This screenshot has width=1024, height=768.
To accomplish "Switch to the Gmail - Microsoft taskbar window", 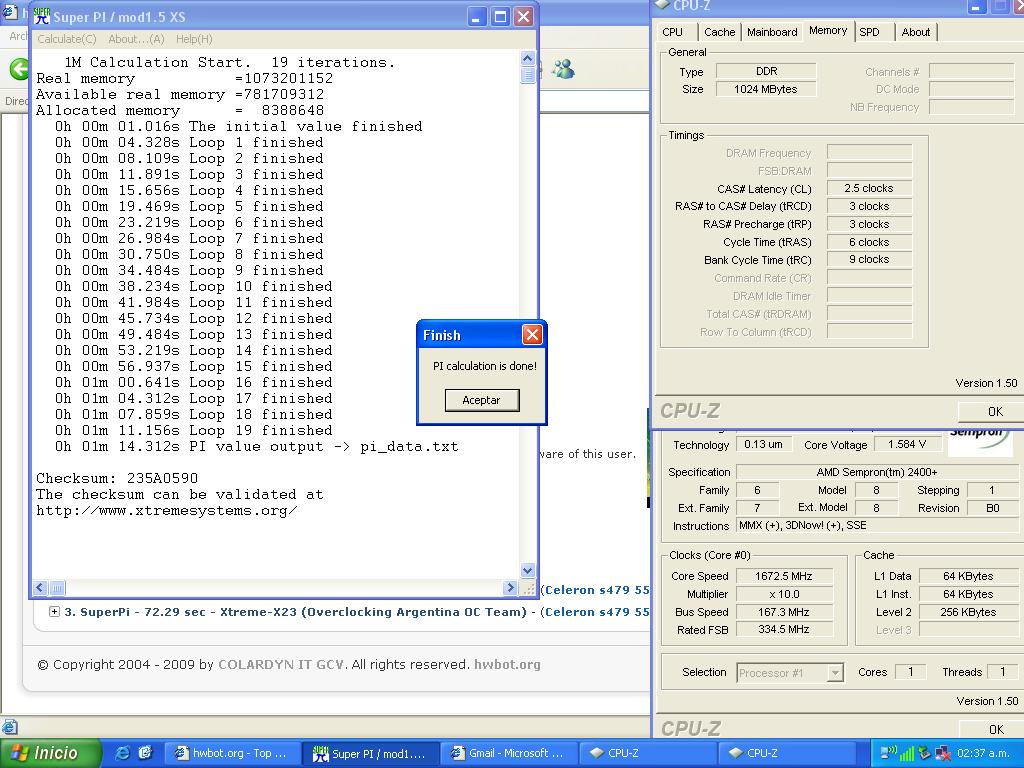I will [509, 753].
